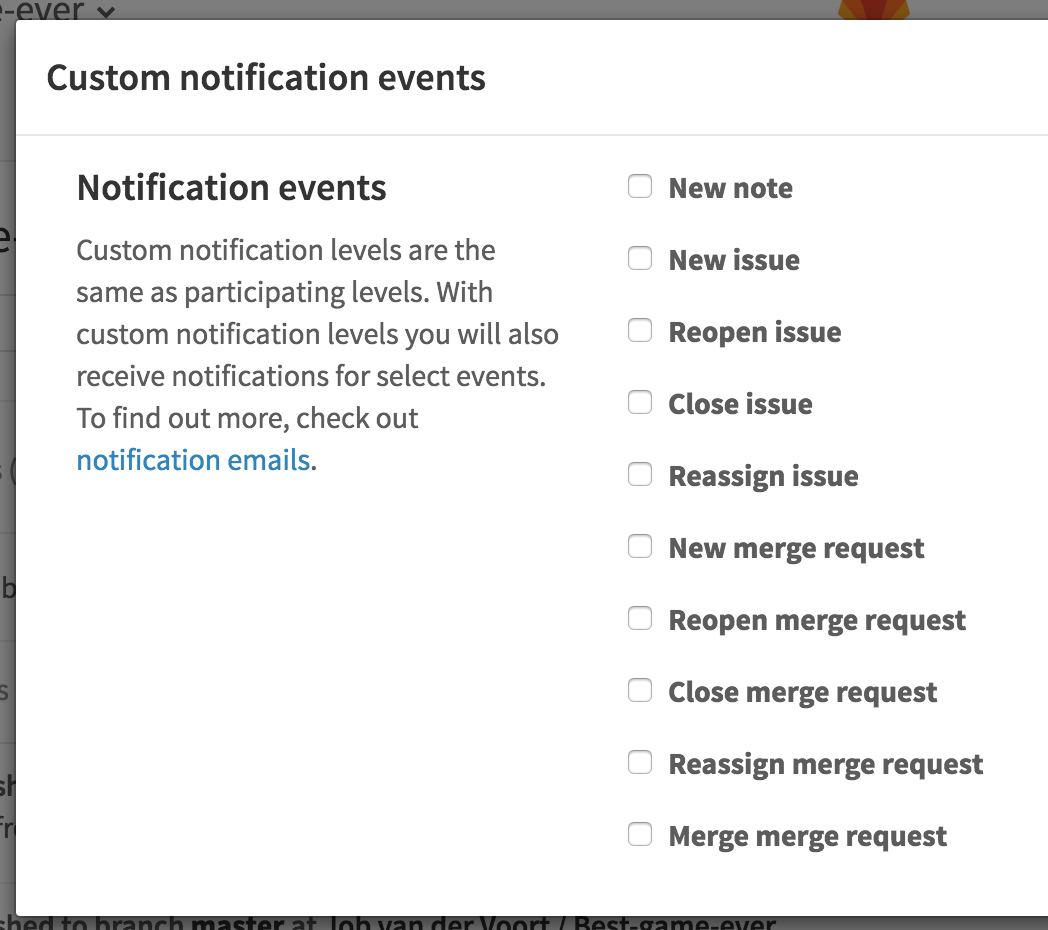Enable "Close issue" notifications
Viewport: 1048px width, 930px height.
tap(639, 402)
